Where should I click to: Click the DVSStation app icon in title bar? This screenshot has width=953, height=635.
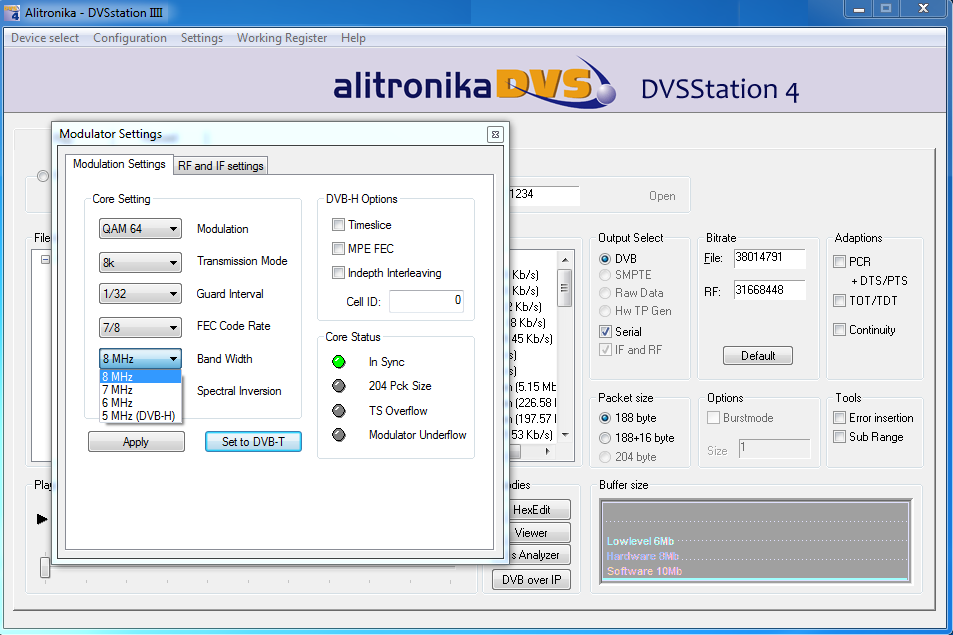coord(11,10)
